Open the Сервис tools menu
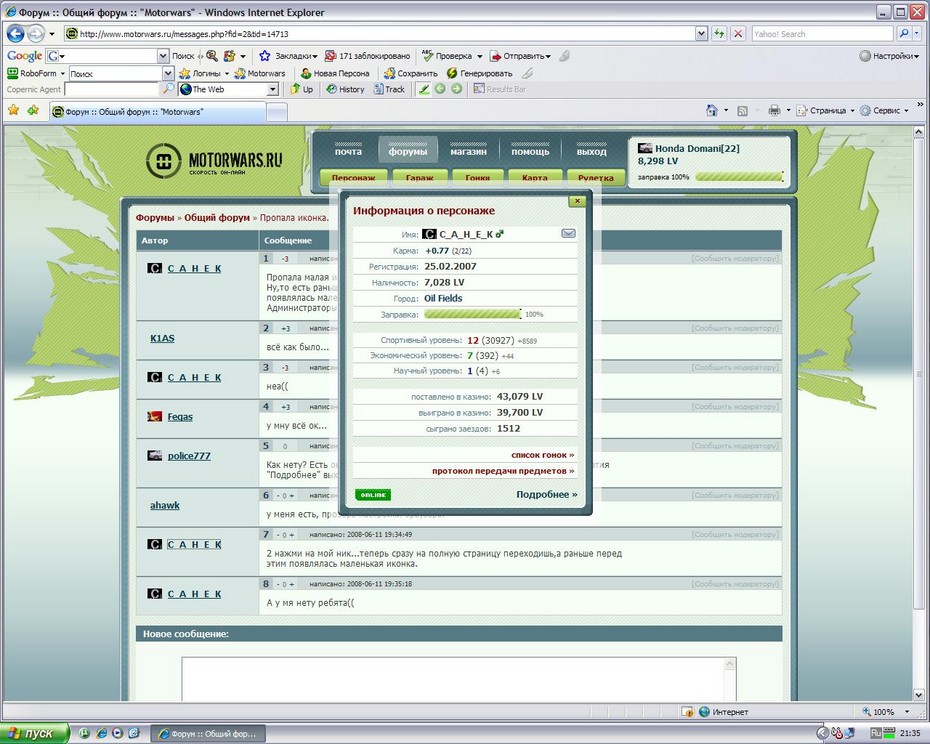Viewport: 930px width, 744px height. pyautogui.click(x=885, y=110)
